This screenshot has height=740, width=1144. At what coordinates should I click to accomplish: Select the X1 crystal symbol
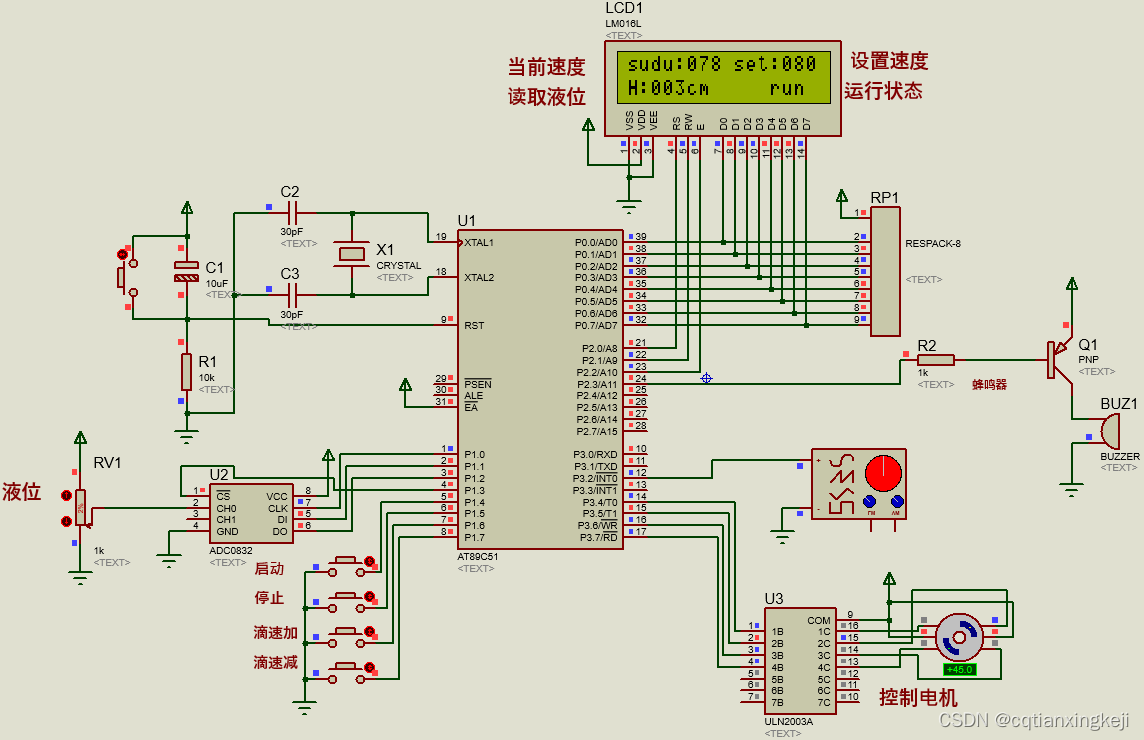[x=352, y=254]
